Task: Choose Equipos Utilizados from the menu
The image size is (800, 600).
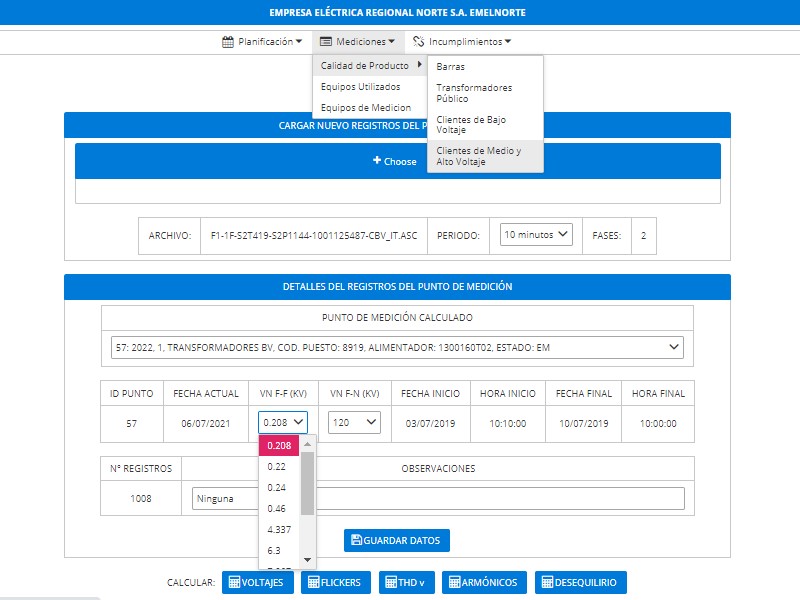Action: (370, 87)
